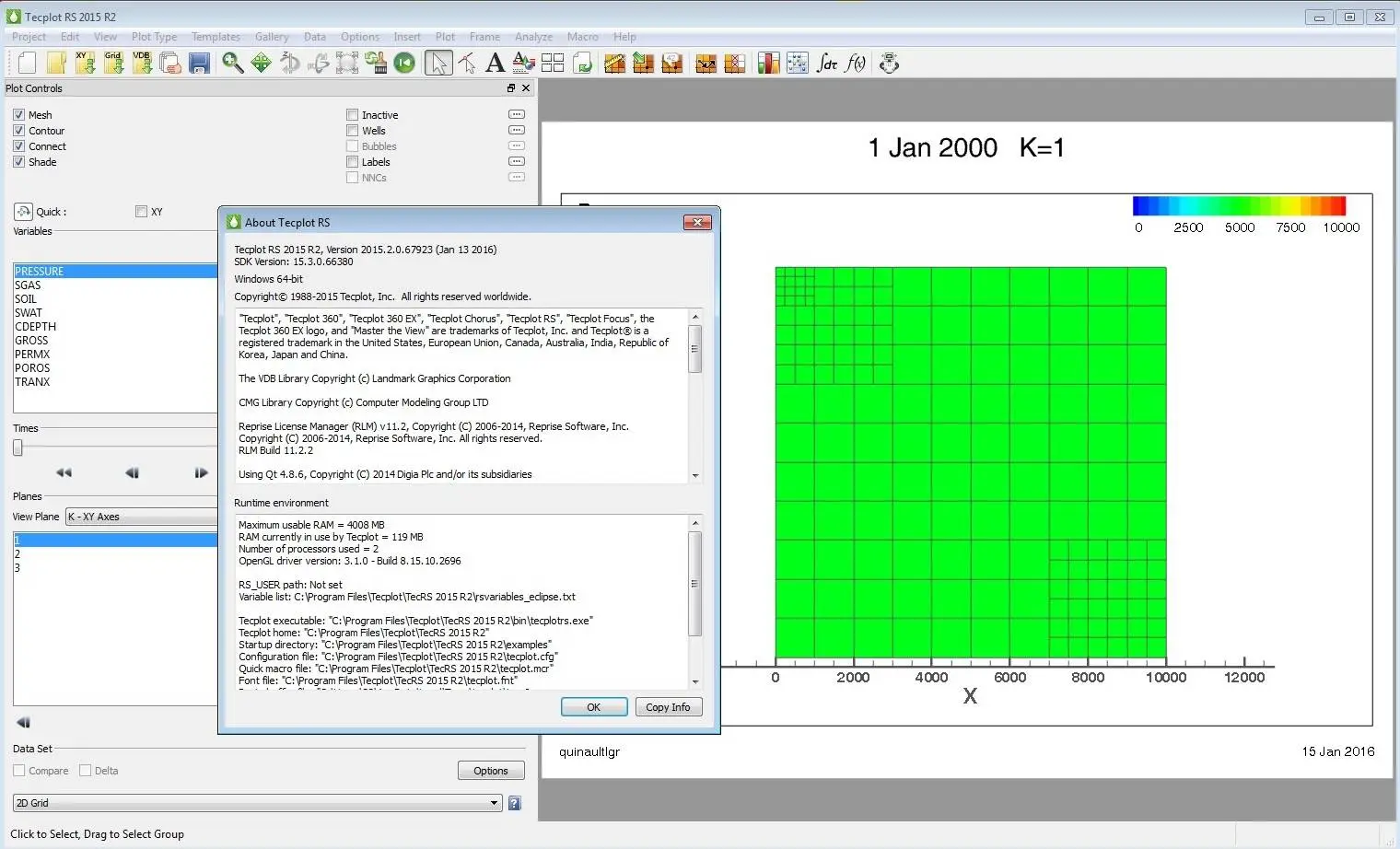
Task: Select the green Translate arrows tool
Action: pos(262,63)
